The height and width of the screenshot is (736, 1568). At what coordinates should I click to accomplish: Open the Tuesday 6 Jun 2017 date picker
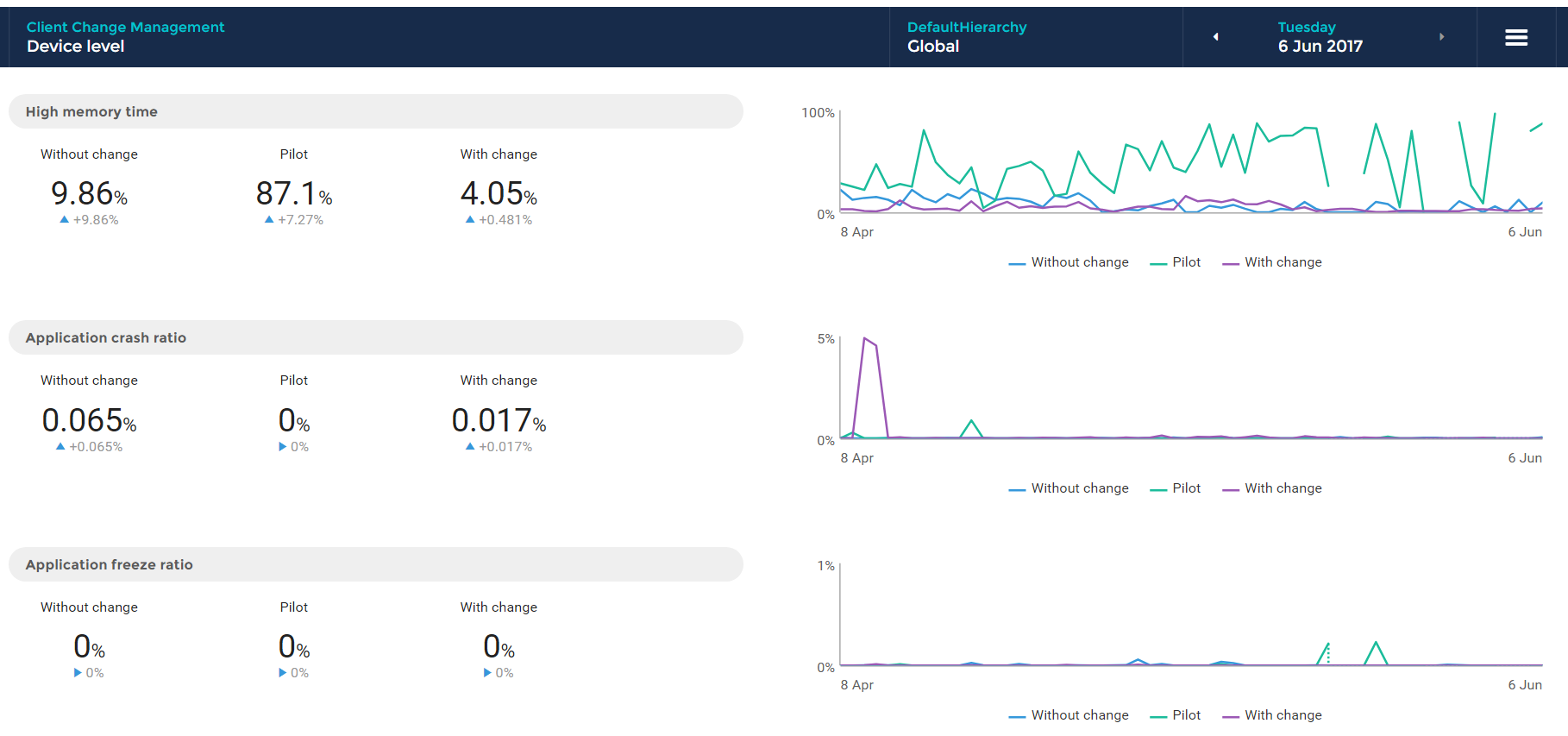pos(1320,37)
